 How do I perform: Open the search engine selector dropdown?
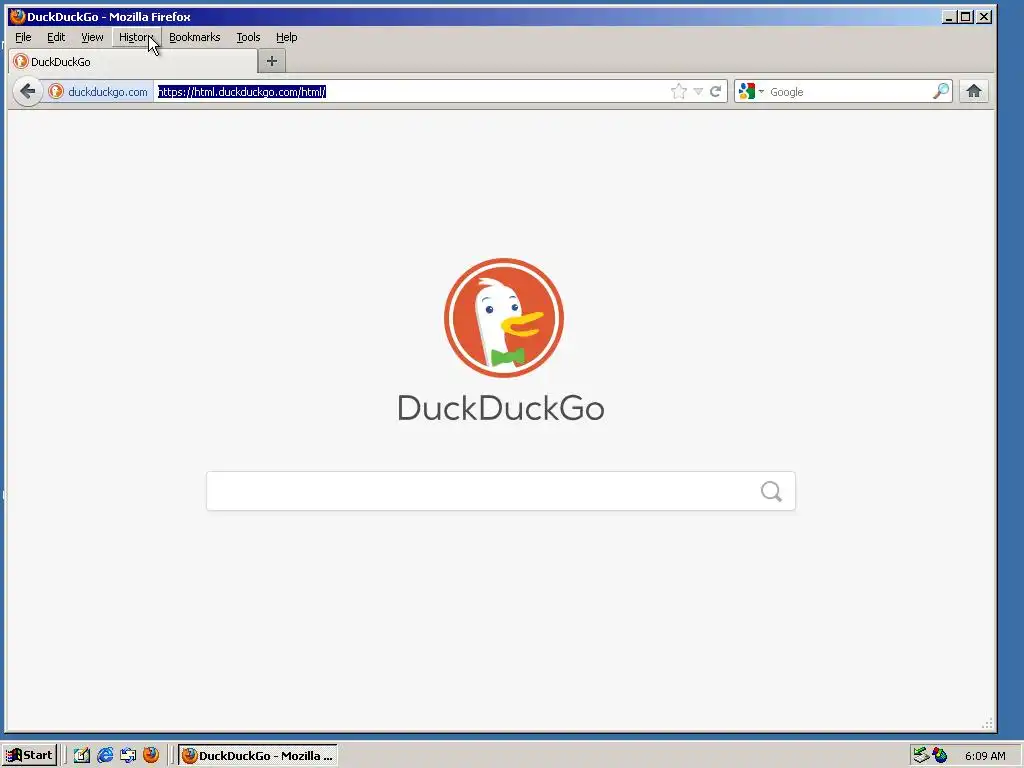pyautogui.click(x=751, y=91)
